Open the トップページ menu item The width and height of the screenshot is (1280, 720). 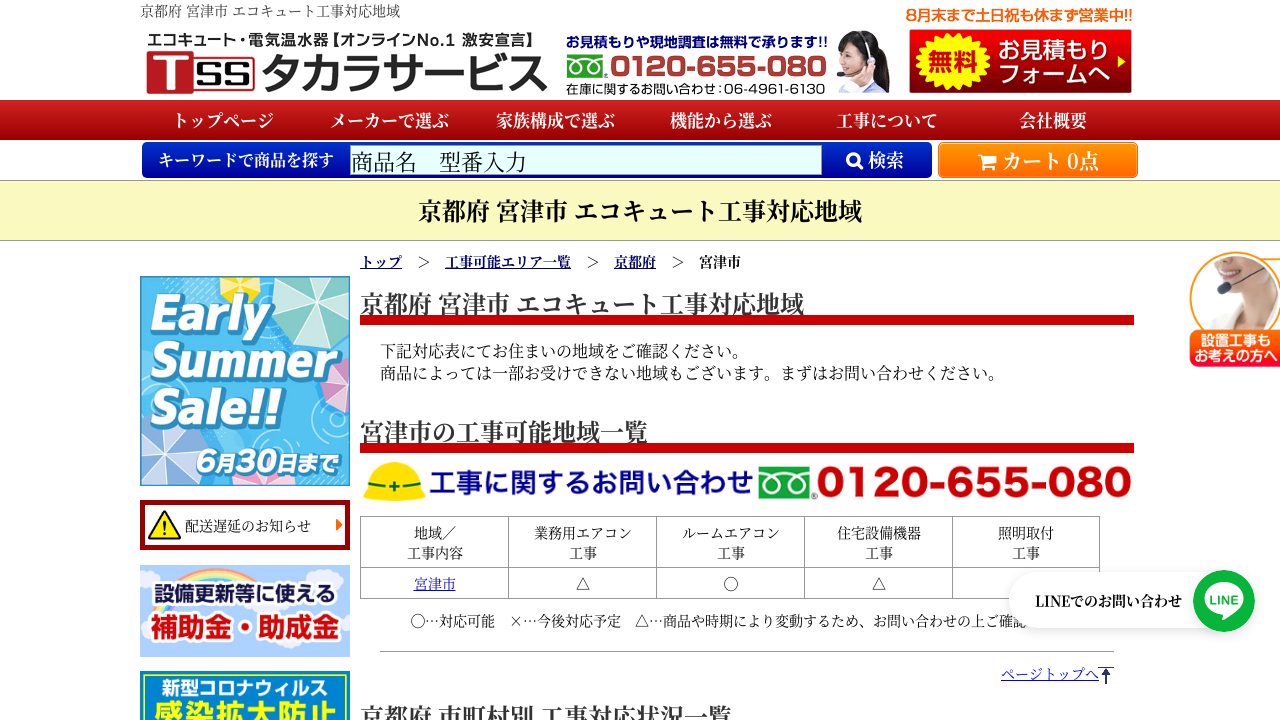pyautogui.click(x=223, y=121)
